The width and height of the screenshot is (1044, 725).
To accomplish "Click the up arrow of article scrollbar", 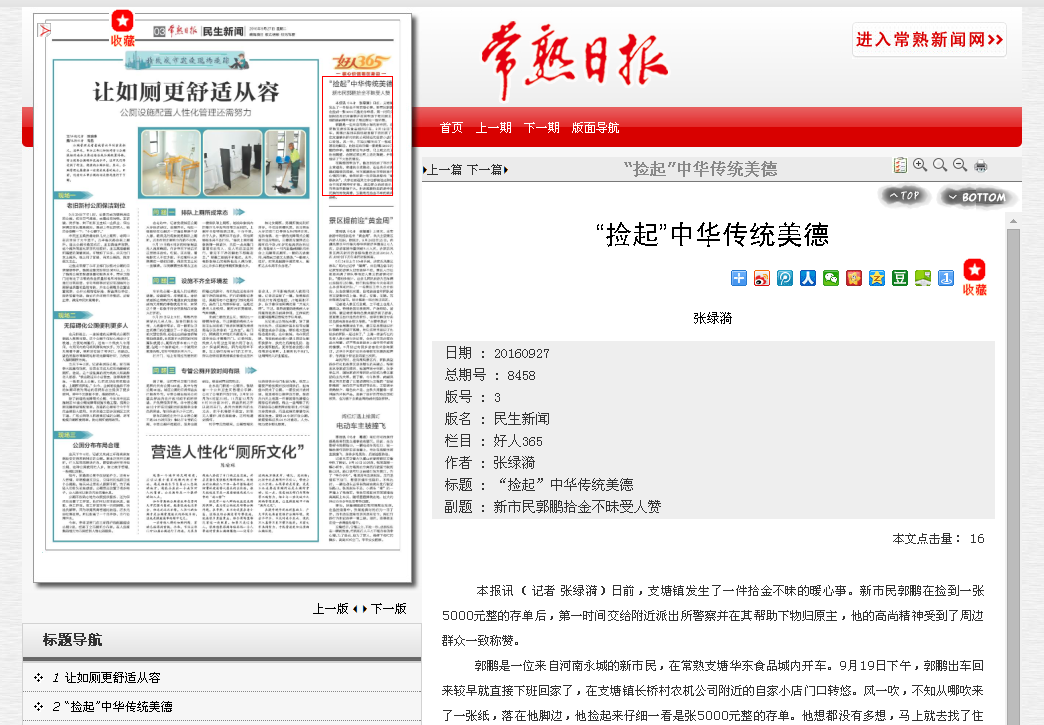I will [x=1013, y=221].
